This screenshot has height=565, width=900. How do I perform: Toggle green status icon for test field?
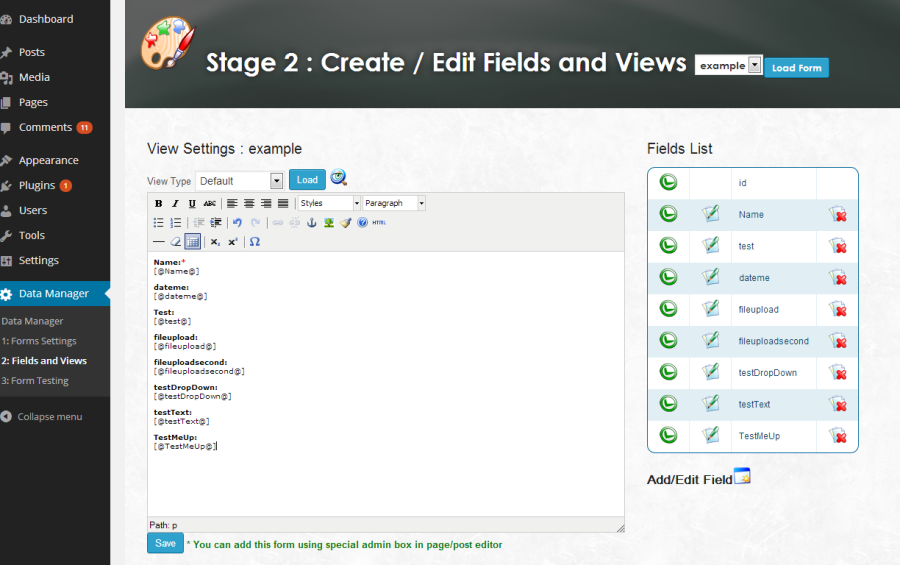tap(668, 246)
